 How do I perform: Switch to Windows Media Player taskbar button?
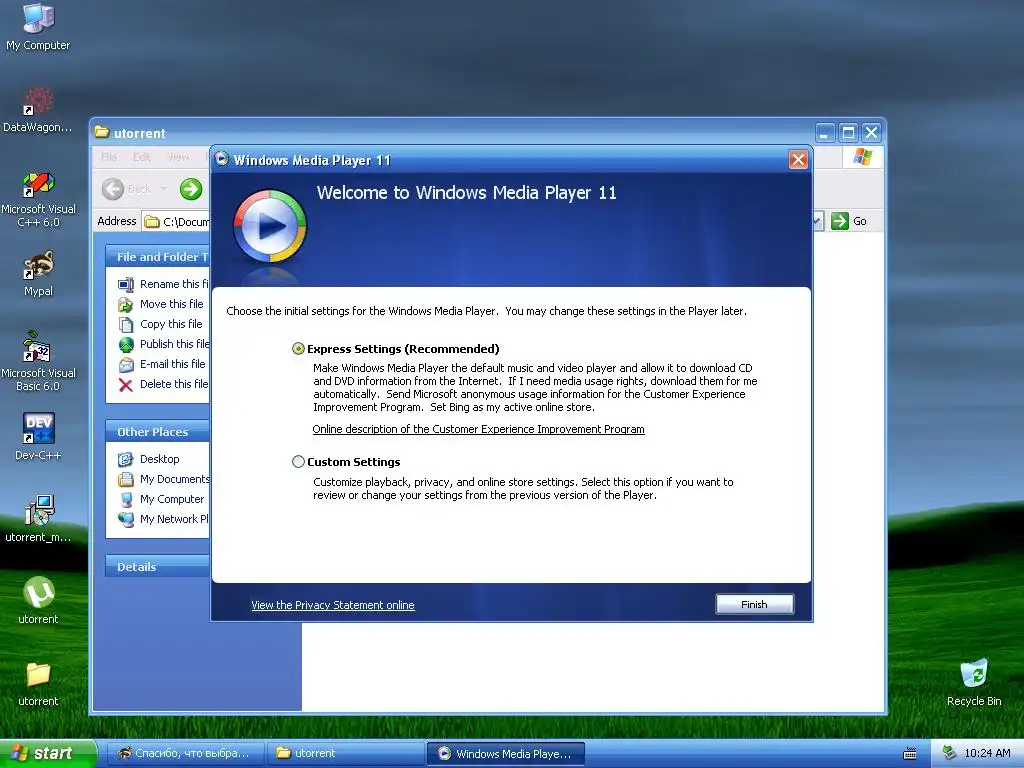pyautogui.click(x=505, y=753)
